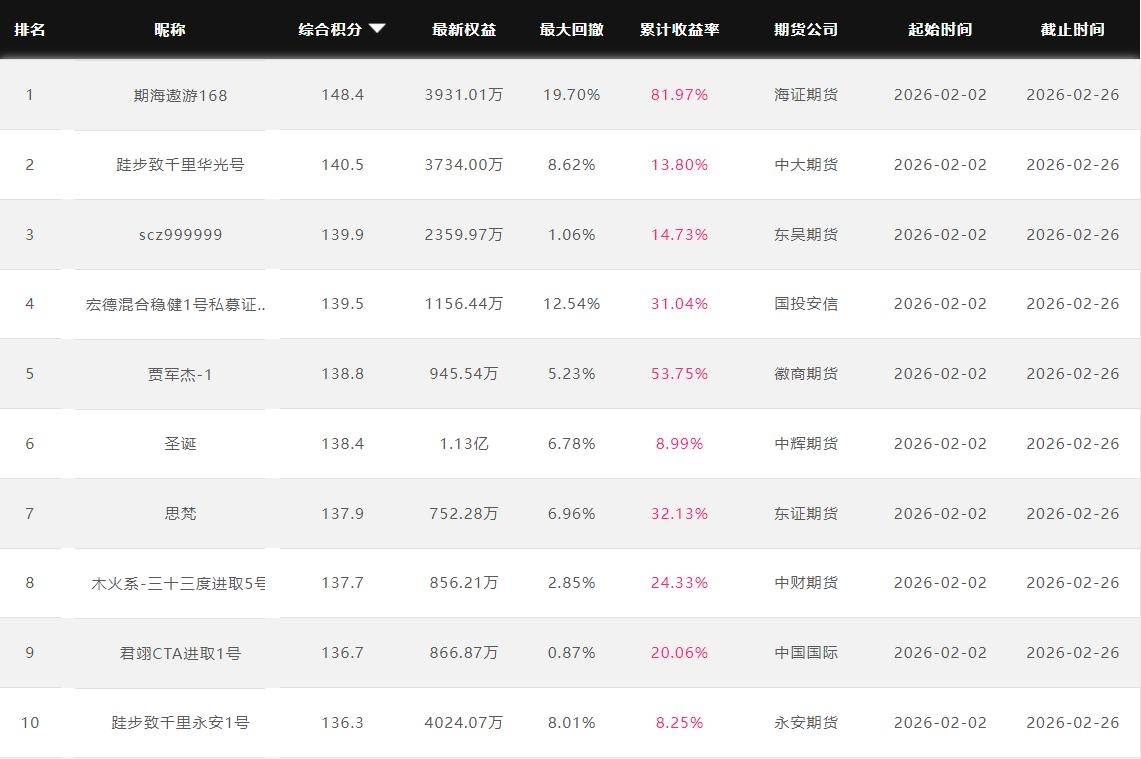Screen dimensions: 1141x759
Task: Open the 圣诞 trader profile
Action: [180, 444]
